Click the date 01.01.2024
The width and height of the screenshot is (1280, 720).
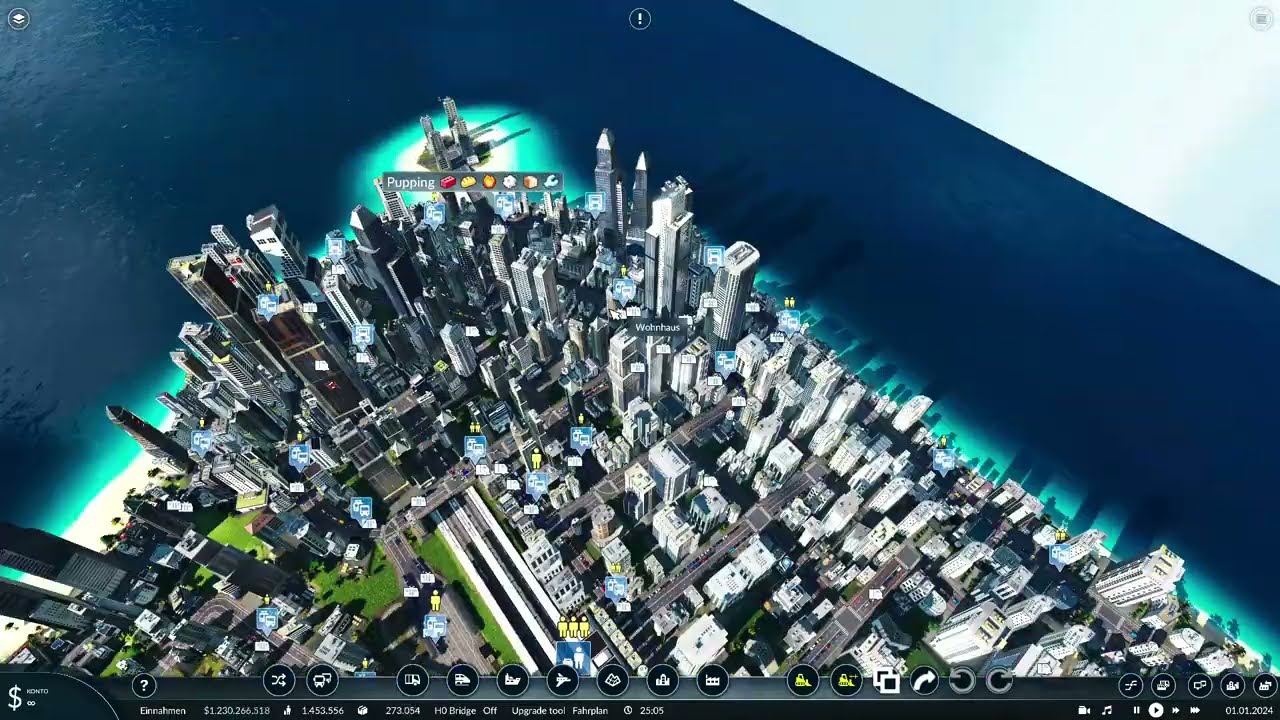1248,711
